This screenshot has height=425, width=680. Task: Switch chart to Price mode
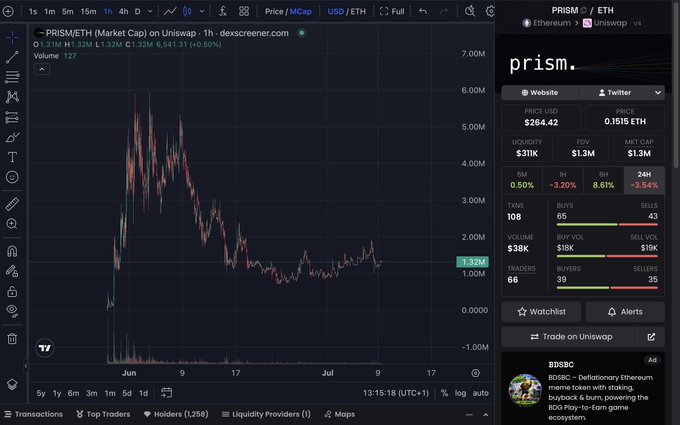click(274, 11)
